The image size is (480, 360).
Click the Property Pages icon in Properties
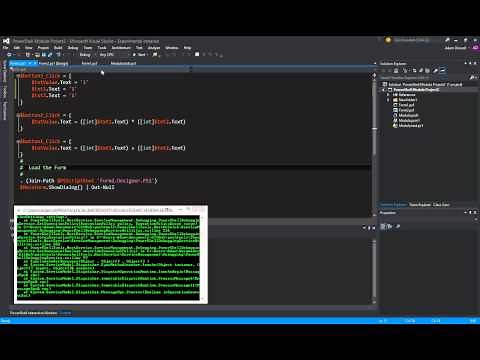tap(398, 226)
